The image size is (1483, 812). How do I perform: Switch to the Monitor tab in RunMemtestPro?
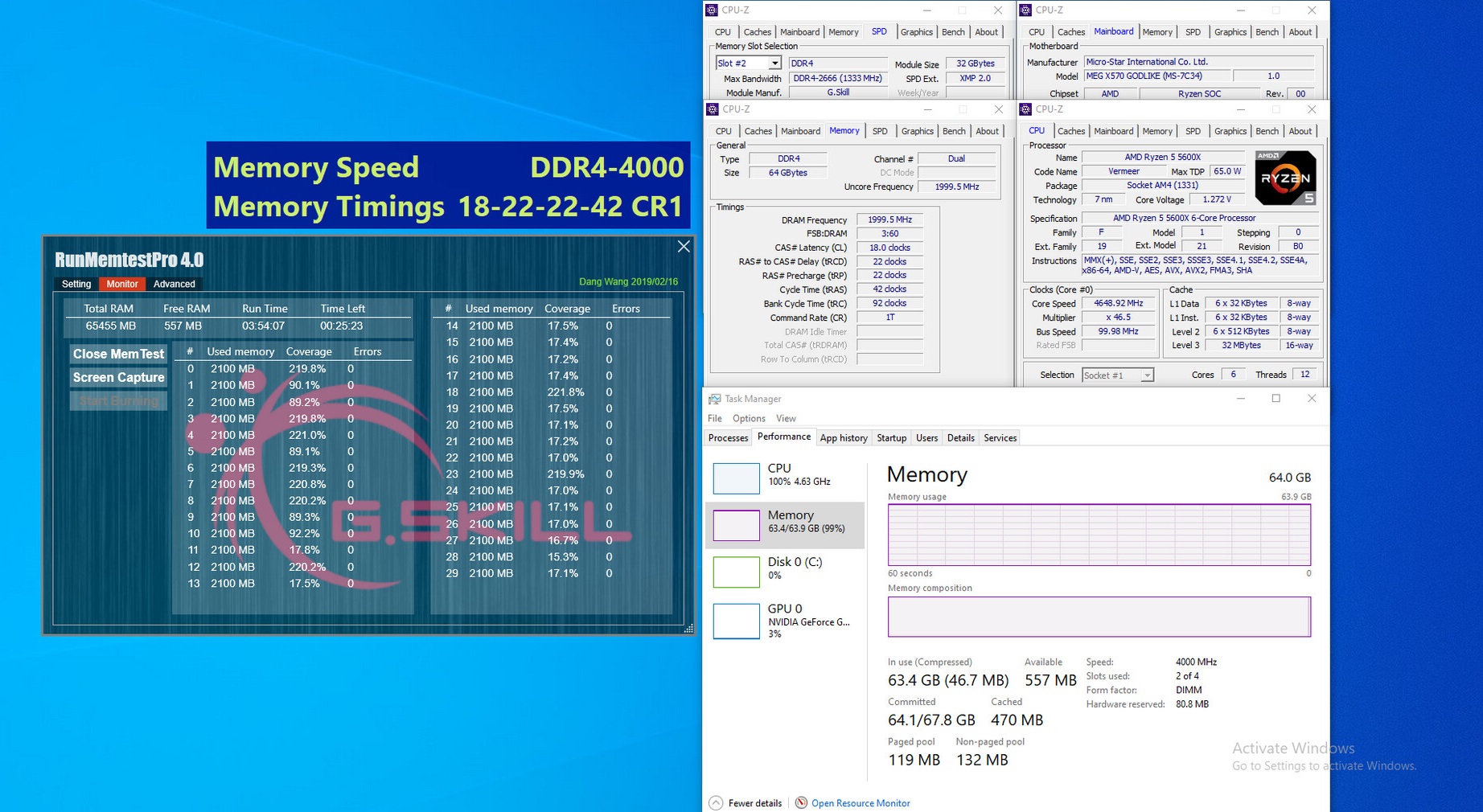click(x=122, y=284)
